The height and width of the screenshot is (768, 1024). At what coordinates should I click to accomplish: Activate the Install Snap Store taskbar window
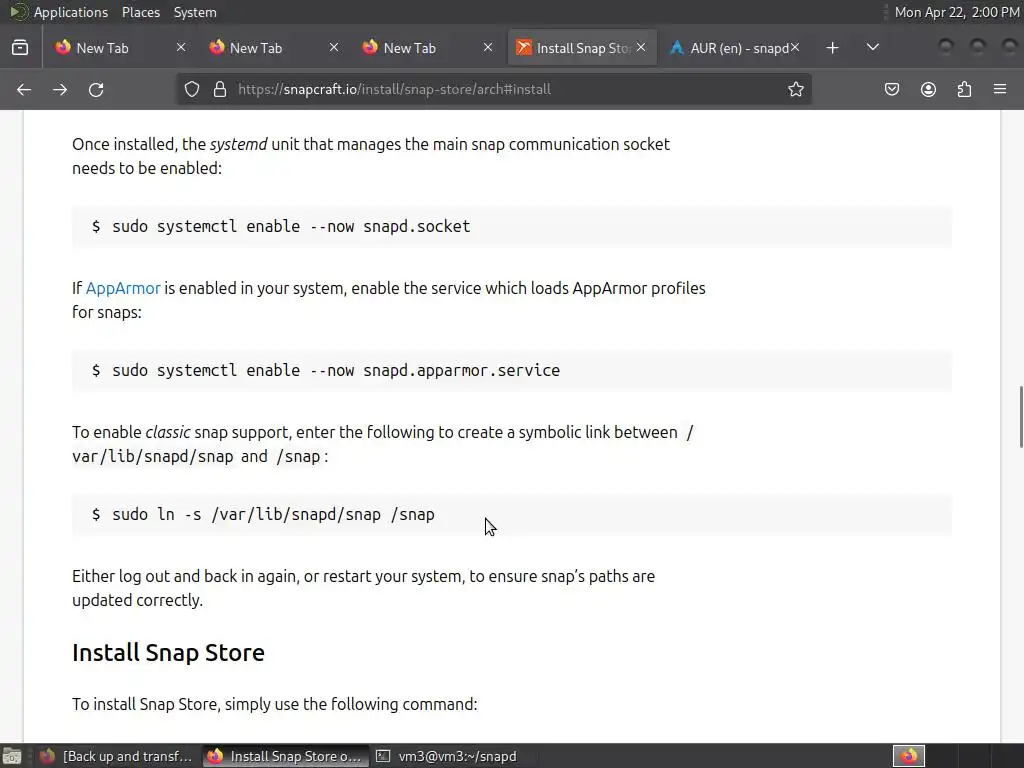(285, 756)
